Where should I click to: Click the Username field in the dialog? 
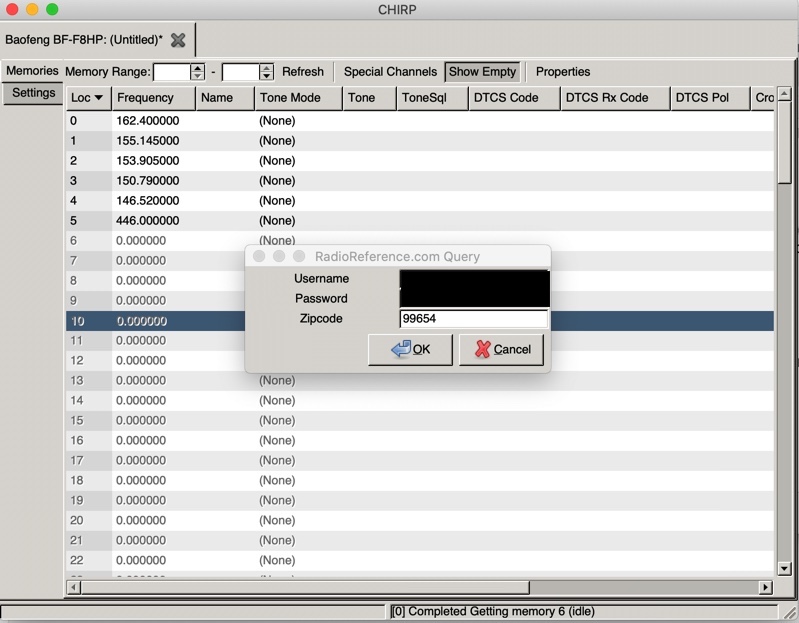(474, 279)
